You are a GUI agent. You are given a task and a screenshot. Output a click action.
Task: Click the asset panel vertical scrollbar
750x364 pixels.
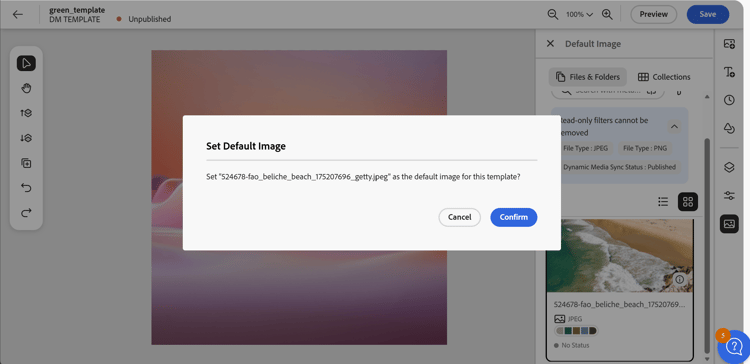coord(707,245)
